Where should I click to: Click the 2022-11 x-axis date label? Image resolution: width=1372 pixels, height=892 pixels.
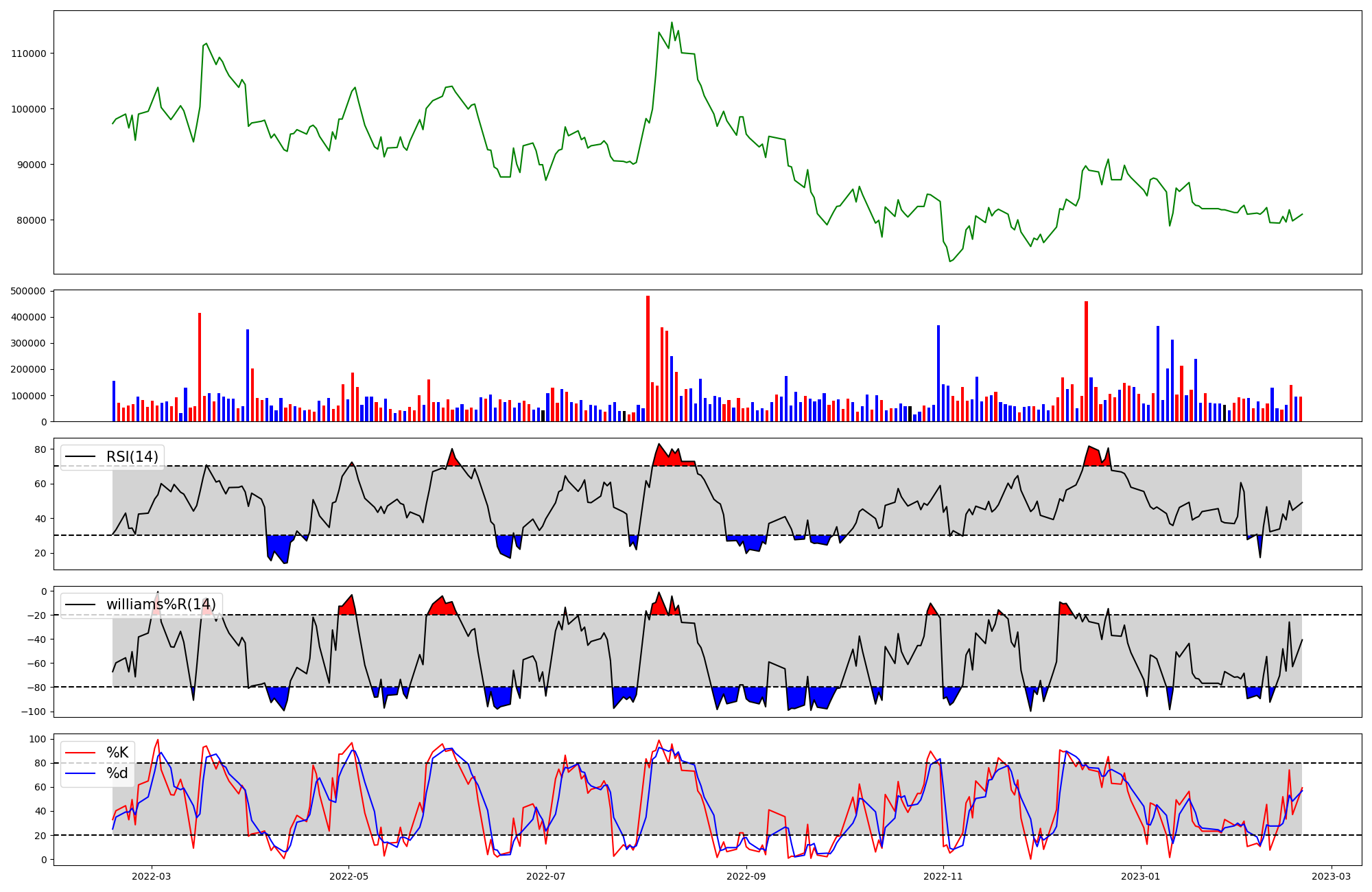coord(943,876)
